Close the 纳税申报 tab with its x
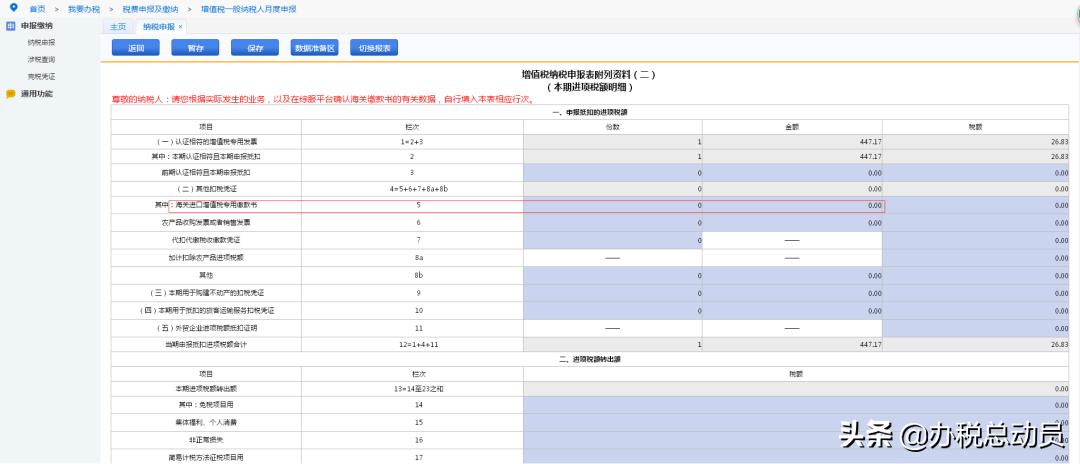This screenshot has width=1080, height=464. (x=180, y=27)
